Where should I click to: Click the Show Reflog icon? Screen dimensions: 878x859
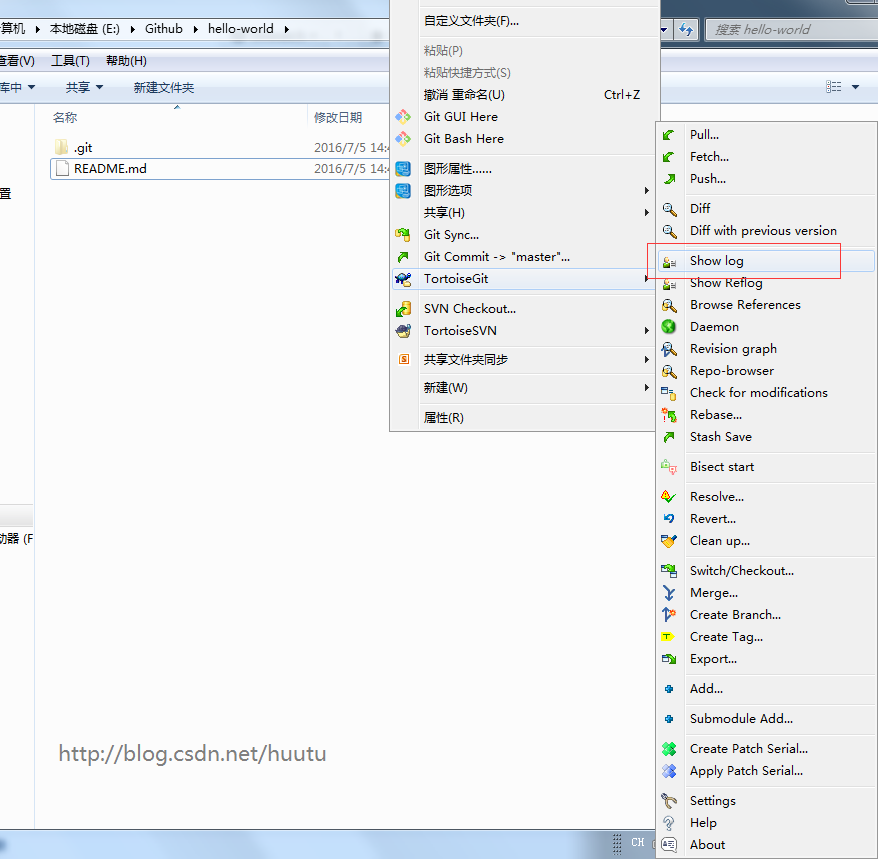669,283
